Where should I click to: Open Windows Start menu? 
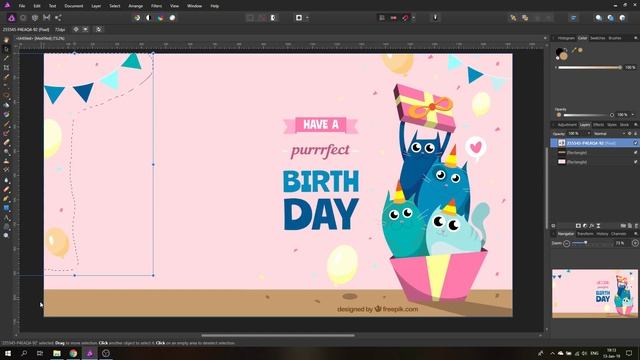[x=8, y=353]
